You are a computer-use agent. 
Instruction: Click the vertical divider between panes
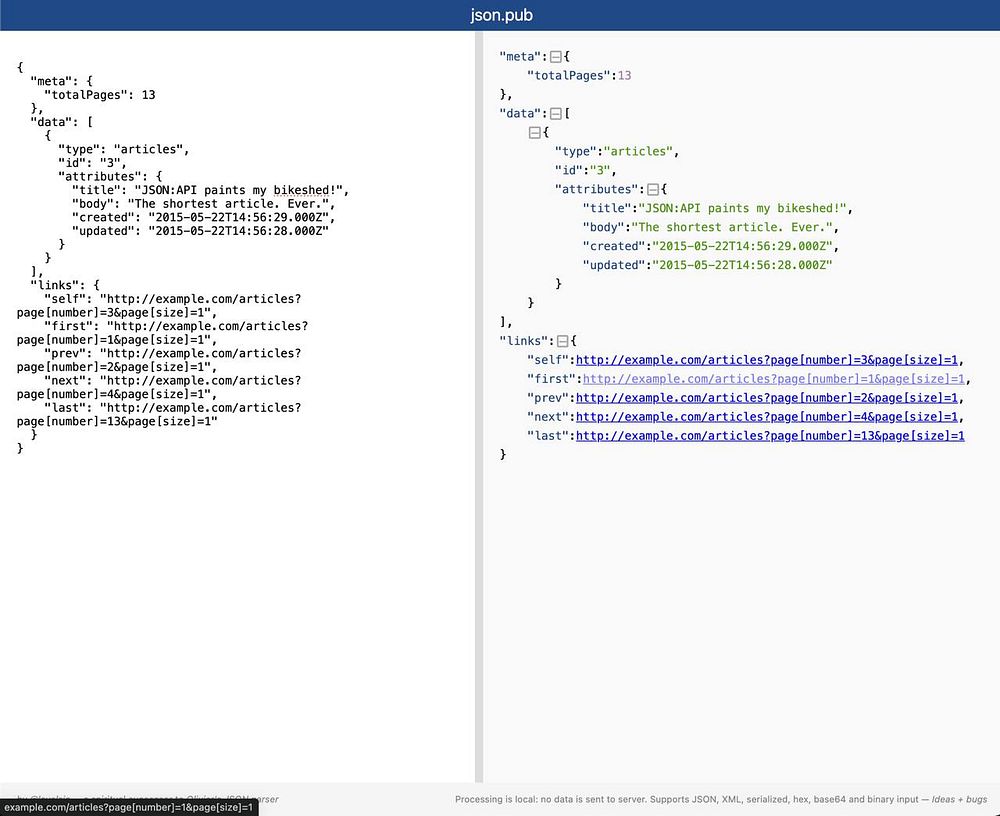[x=479, y=406]
